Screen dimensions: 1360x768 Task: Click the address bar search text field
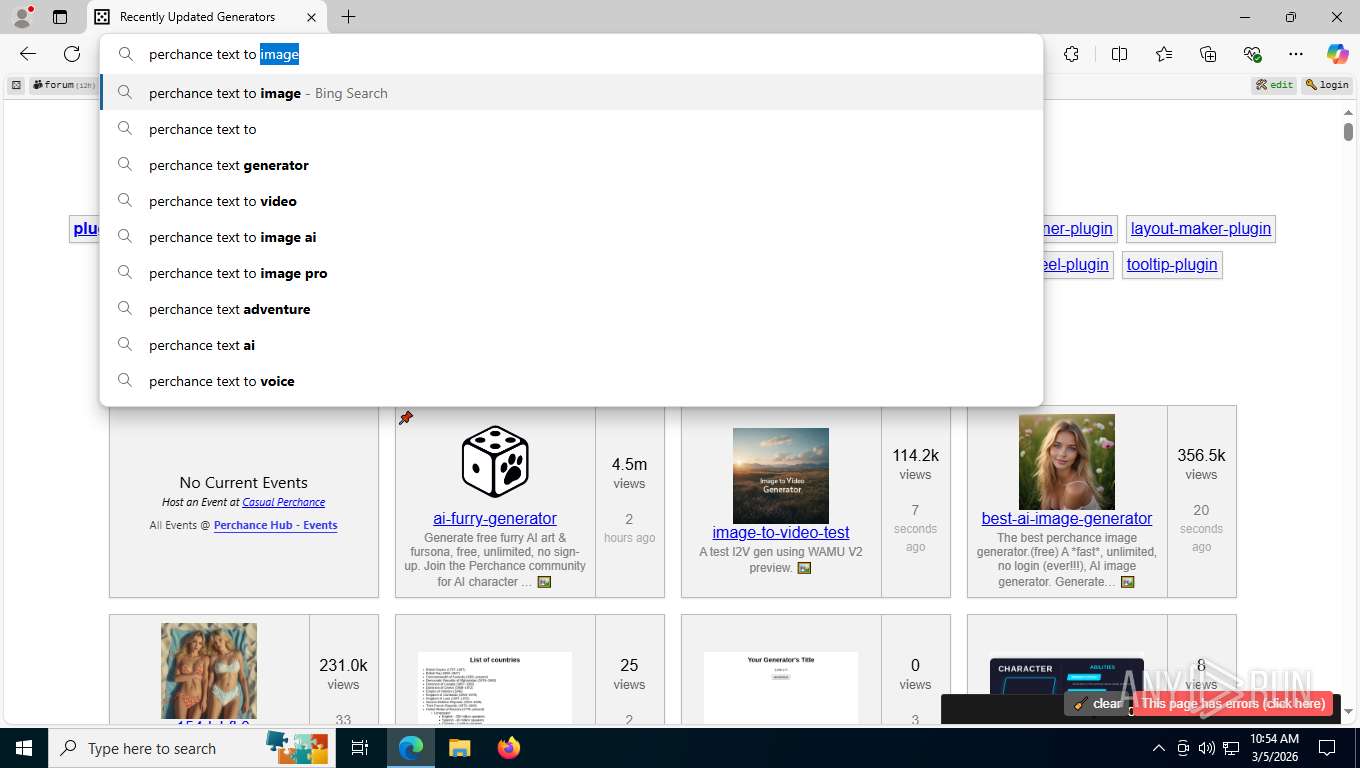coord(571,54)
